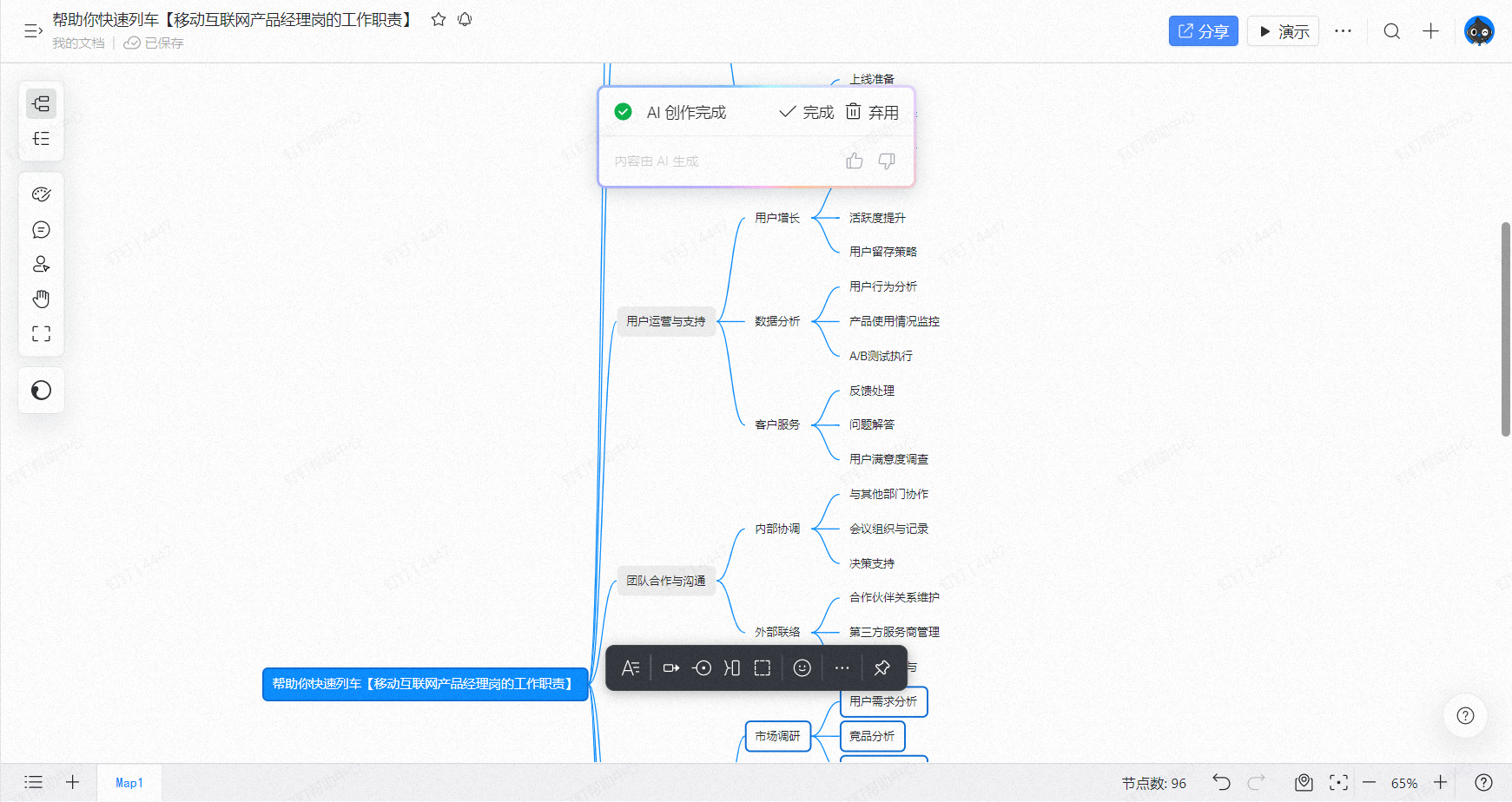Redo the last action
The image size is (1512, 802).
1256,782
